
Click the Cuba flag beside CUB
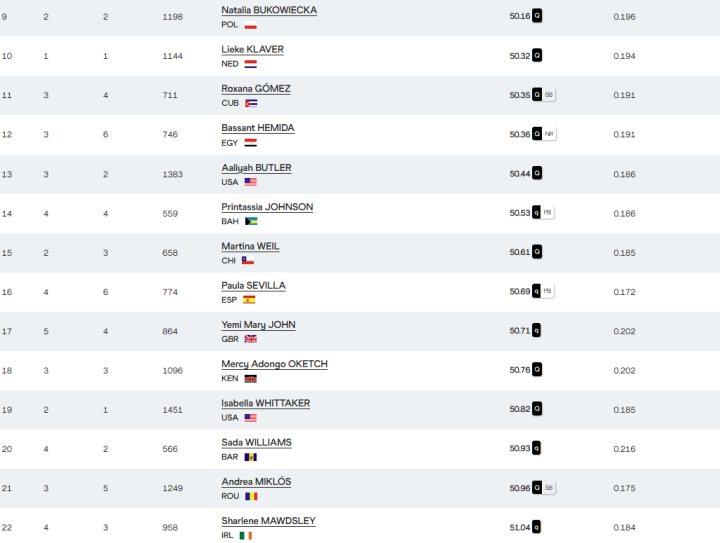click(251, 103)
